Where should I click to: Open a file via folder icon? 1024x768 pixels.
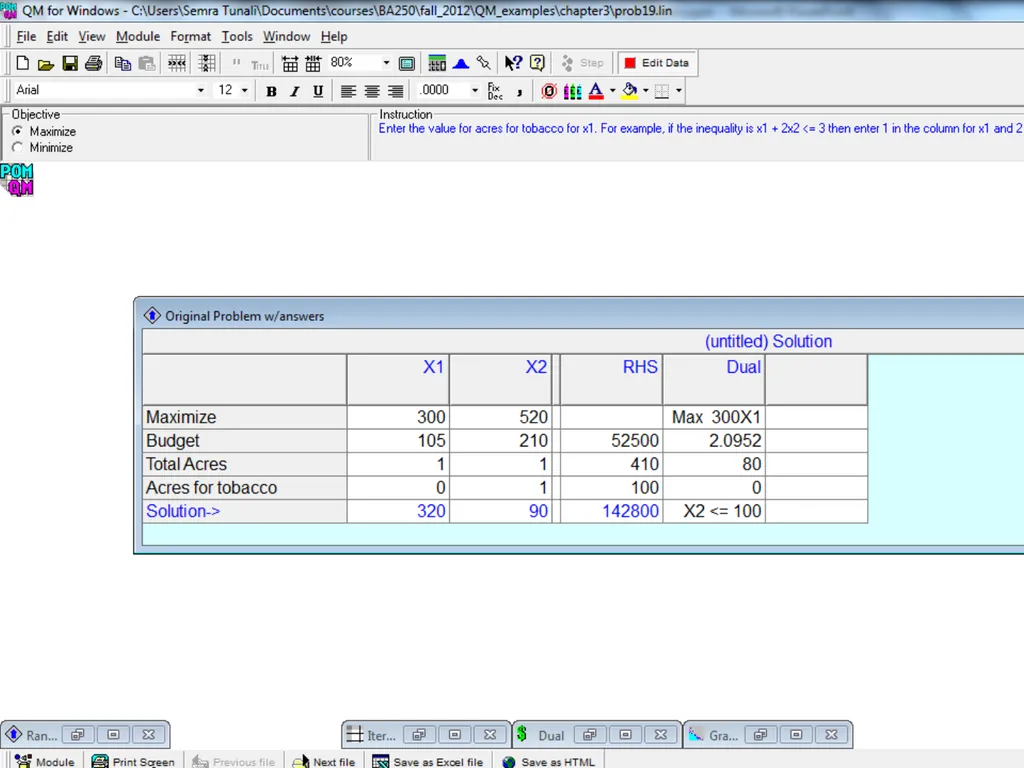coord(46,63)
